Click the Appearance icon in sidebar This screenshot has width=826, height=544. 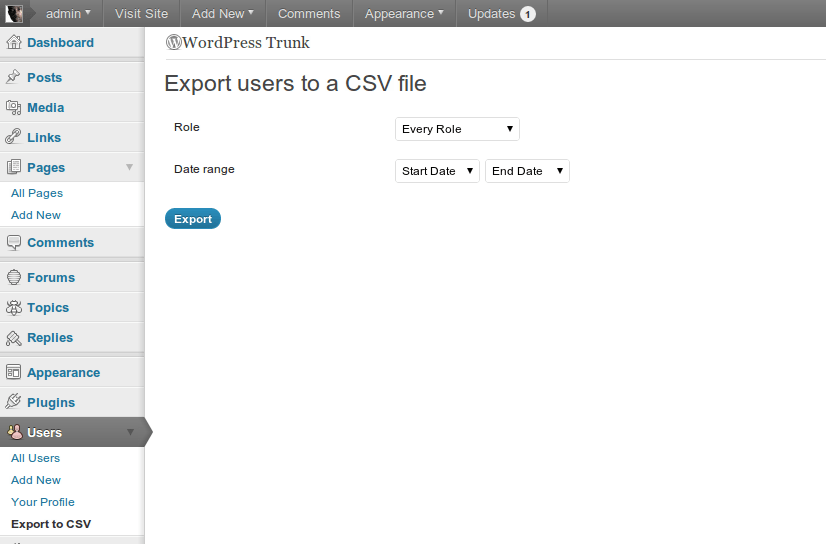pyautogui.click(x=14, y=372)
